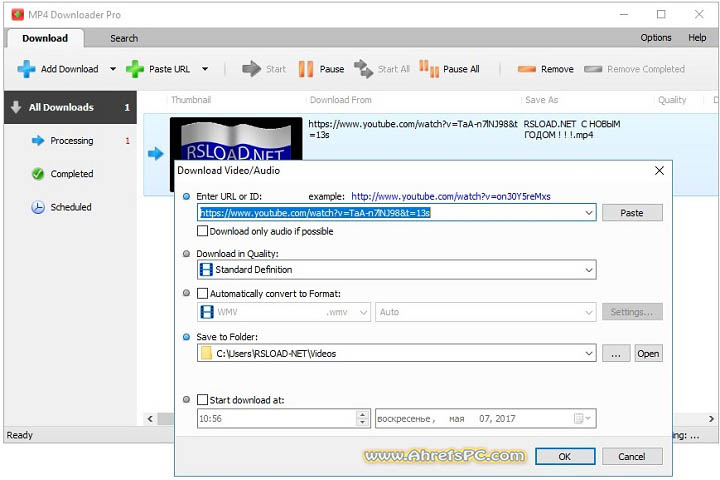Switch to the Download tab
This screenshot has height=480, width=720.
point(45,39)
